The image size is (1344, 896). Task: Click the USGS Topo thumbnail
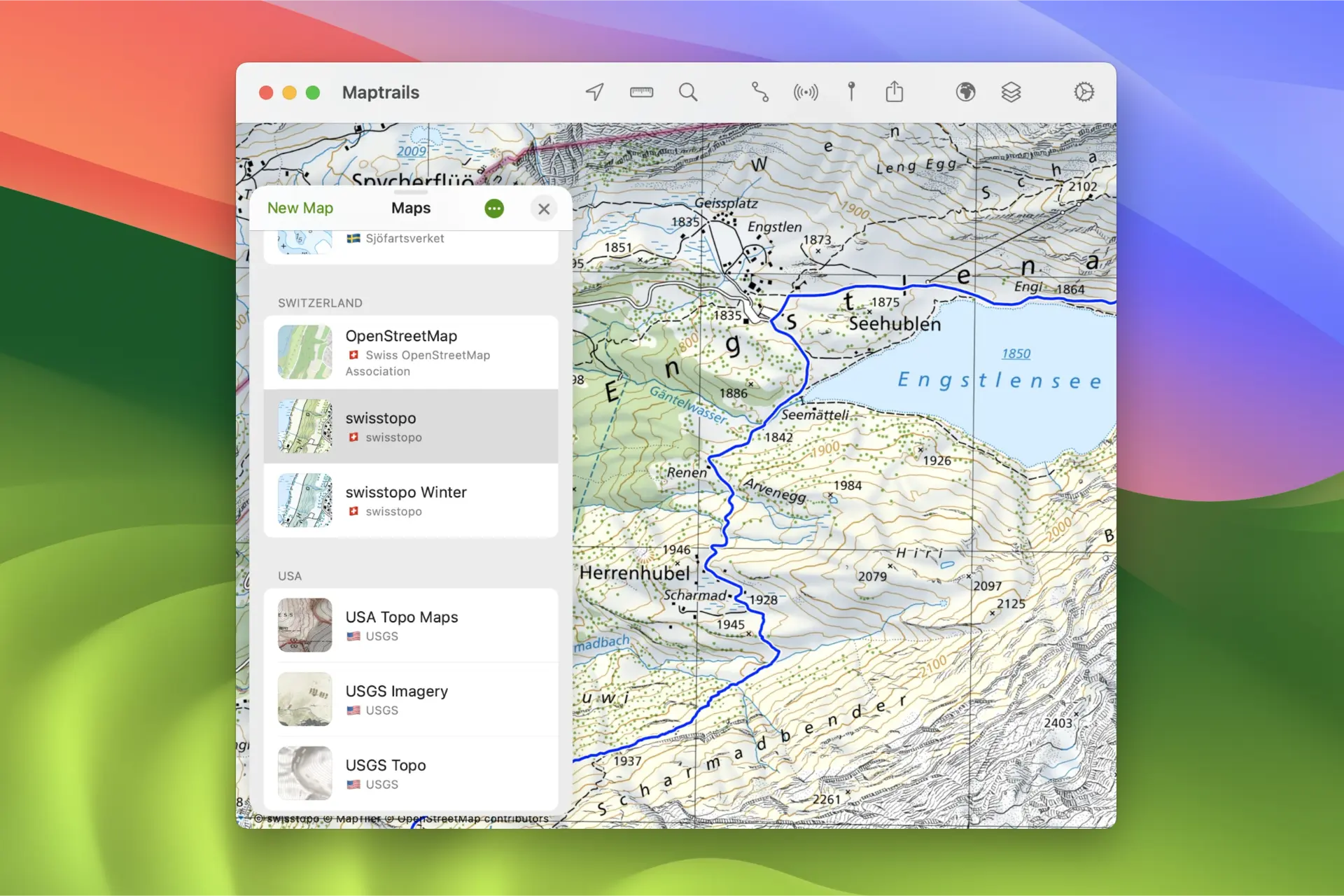pos(304,773)
